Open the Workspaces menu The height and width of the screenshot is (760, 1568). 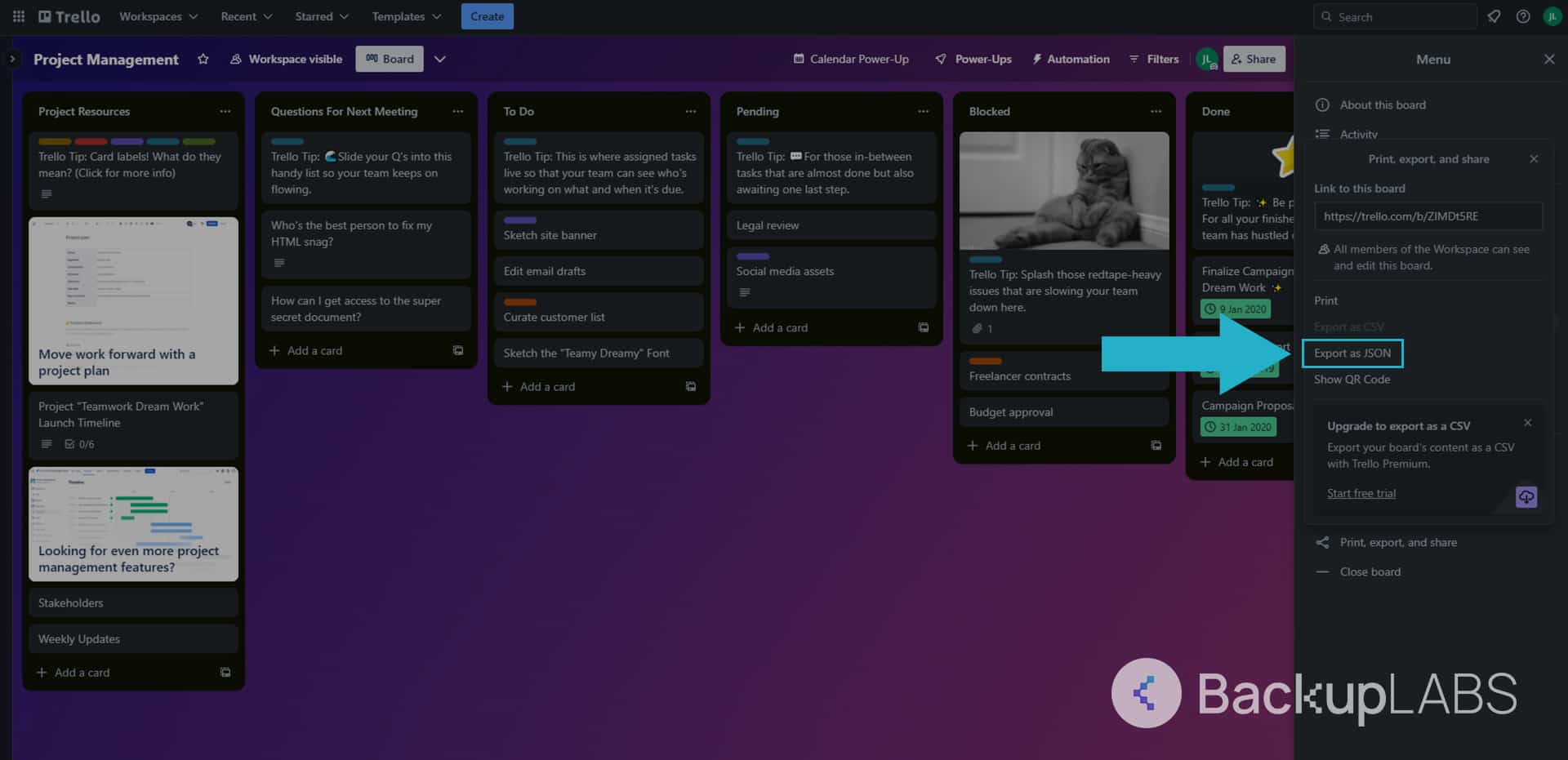(x=158, y=16)
